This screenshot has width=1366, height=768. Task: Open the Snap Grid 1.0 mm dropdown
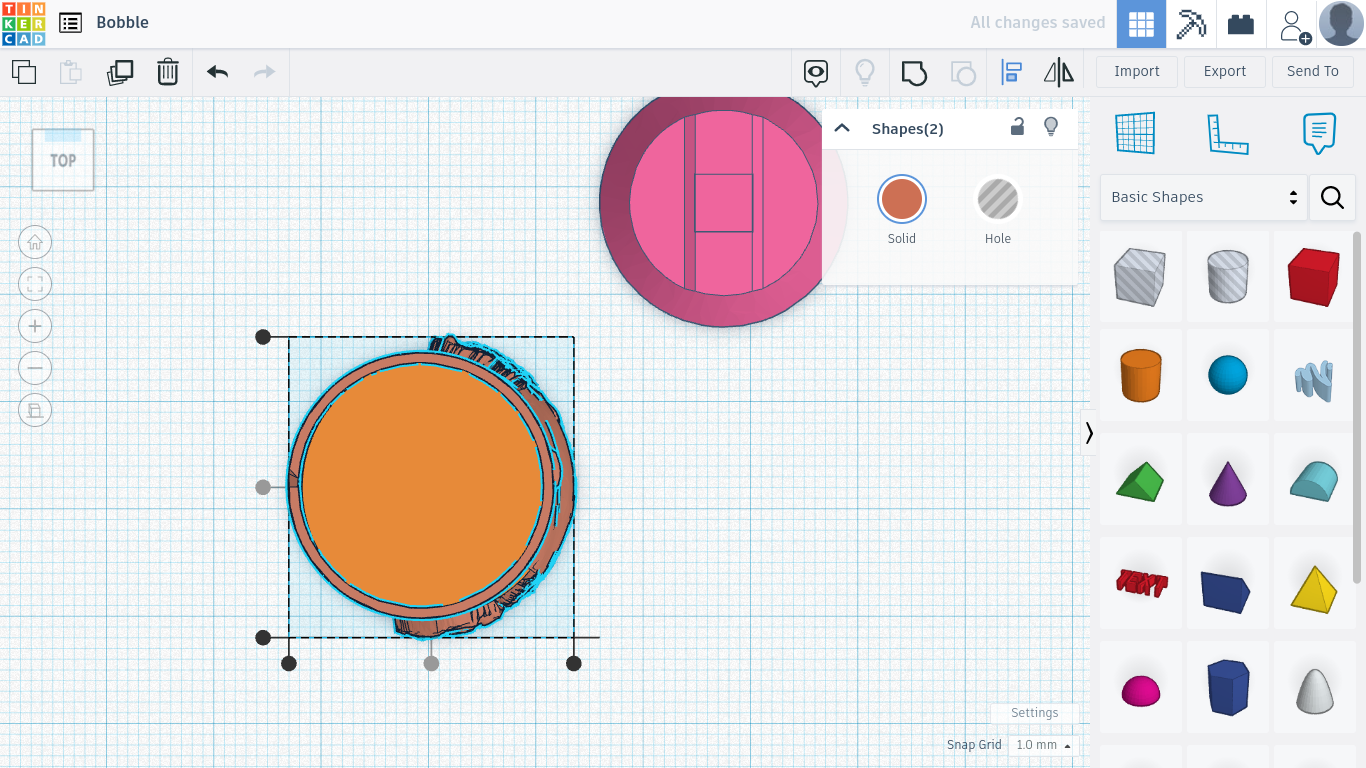1041,745
